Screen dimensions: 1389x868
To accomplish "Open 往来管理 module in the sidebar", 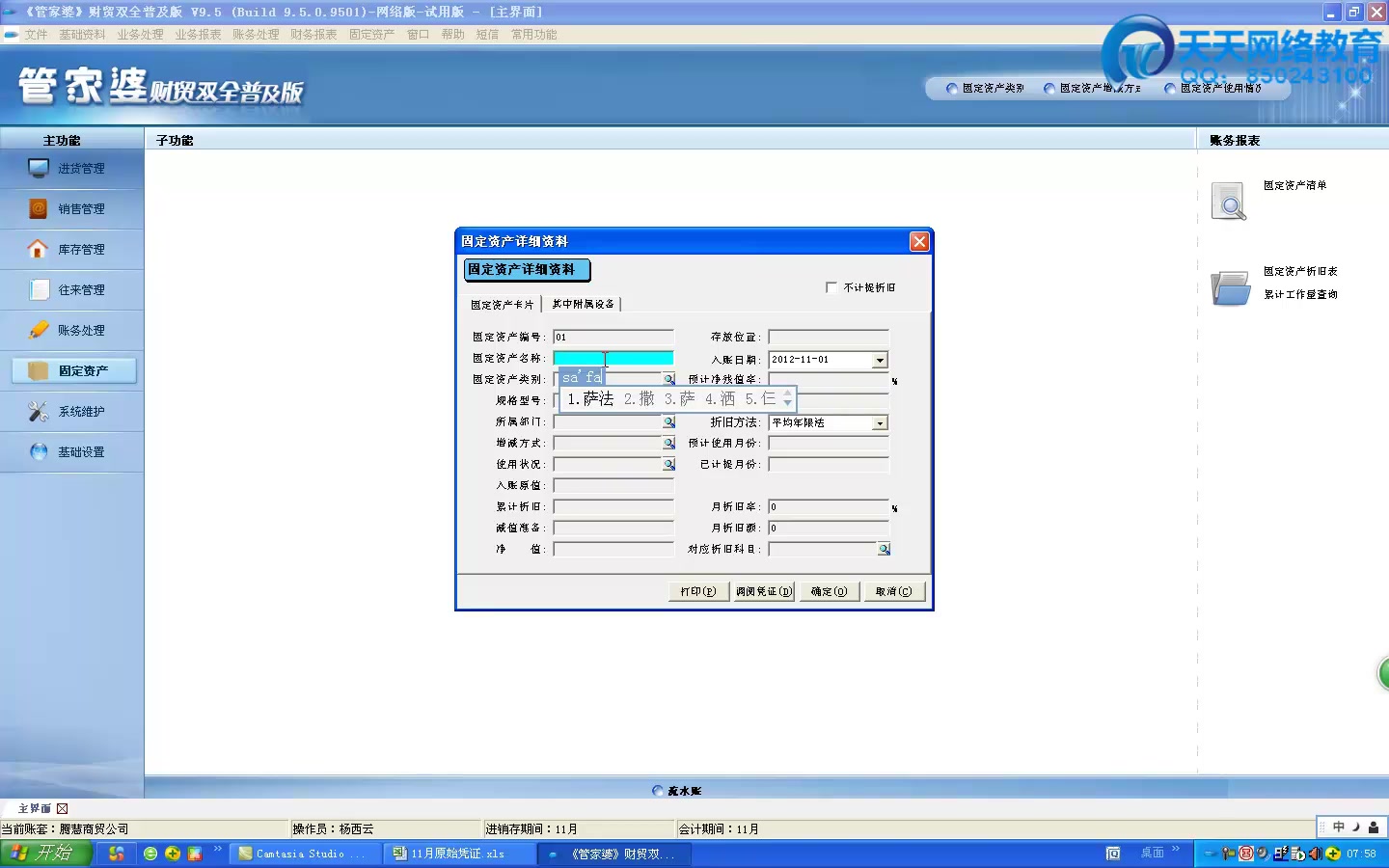I will click(72, 290).
